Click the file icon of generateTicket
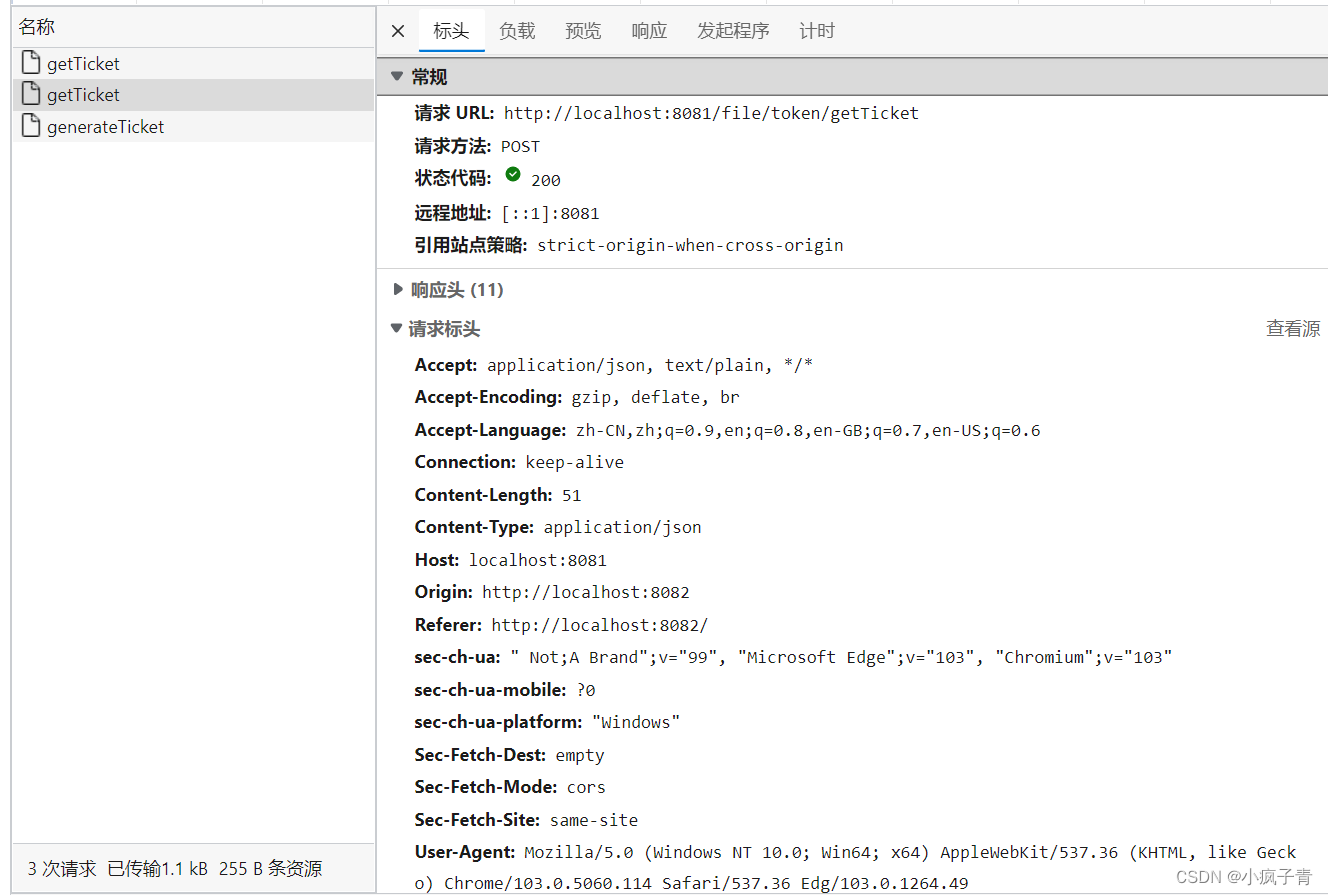 (x=31, y=126)
